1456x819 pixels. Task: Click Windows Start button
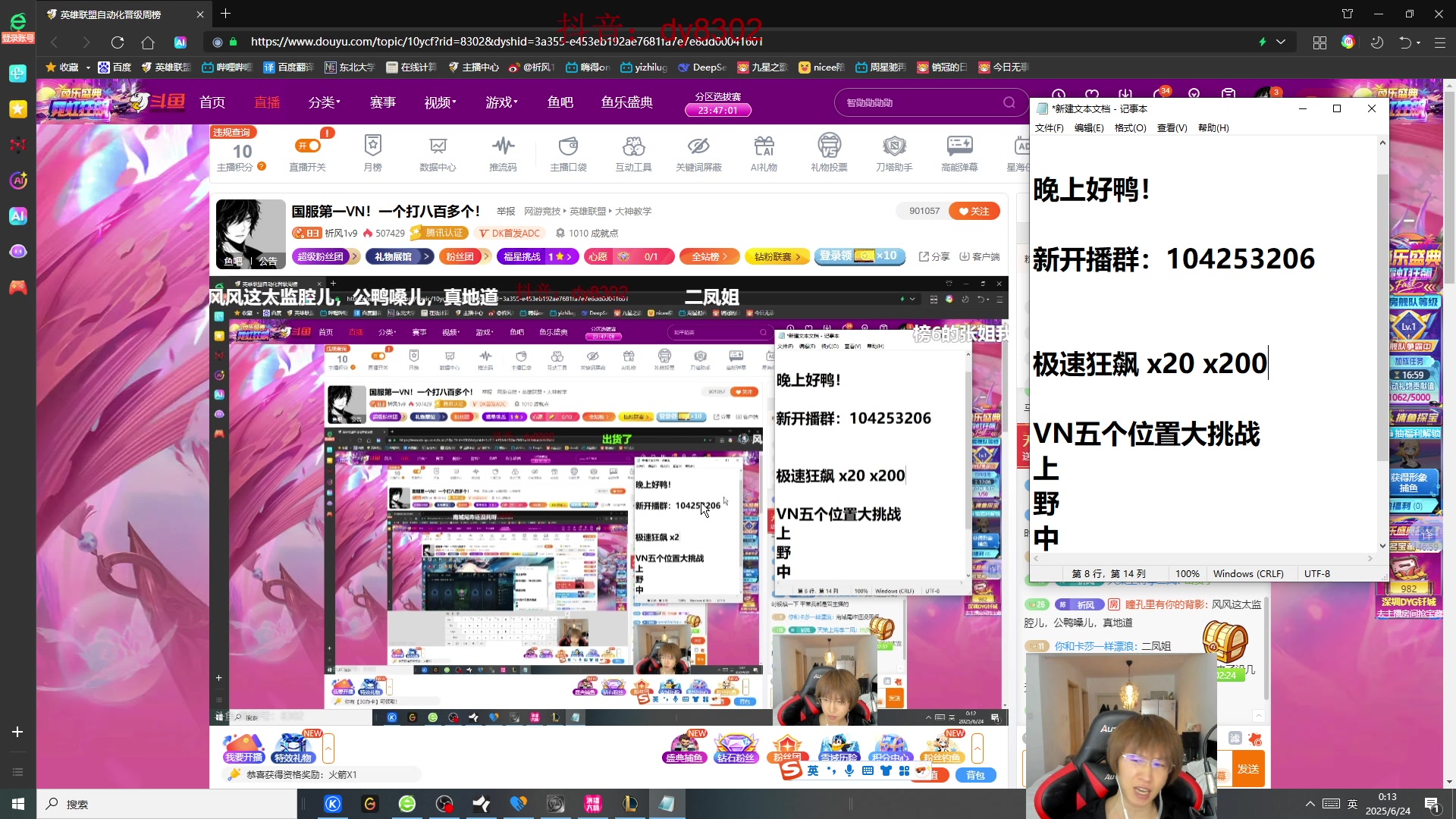click(18, 804)
